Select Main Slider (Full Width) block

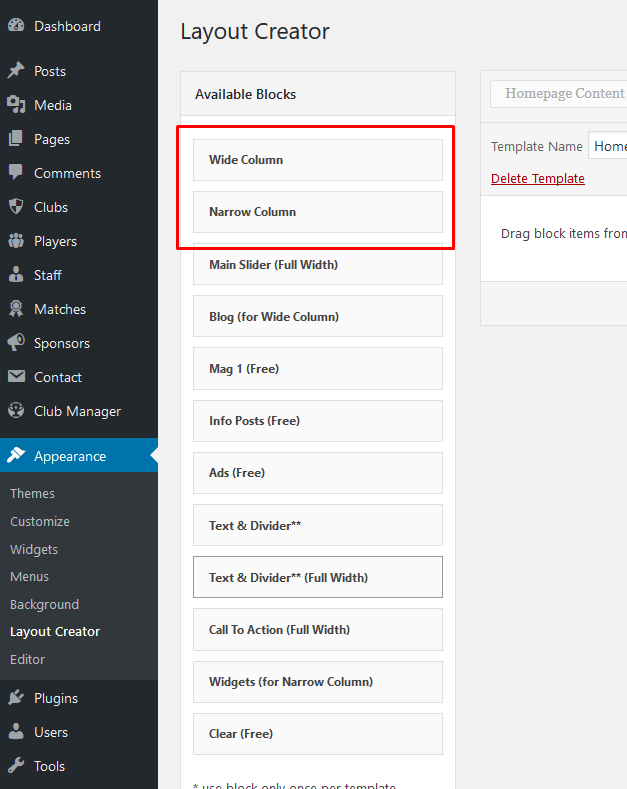[x=318, y=265]
